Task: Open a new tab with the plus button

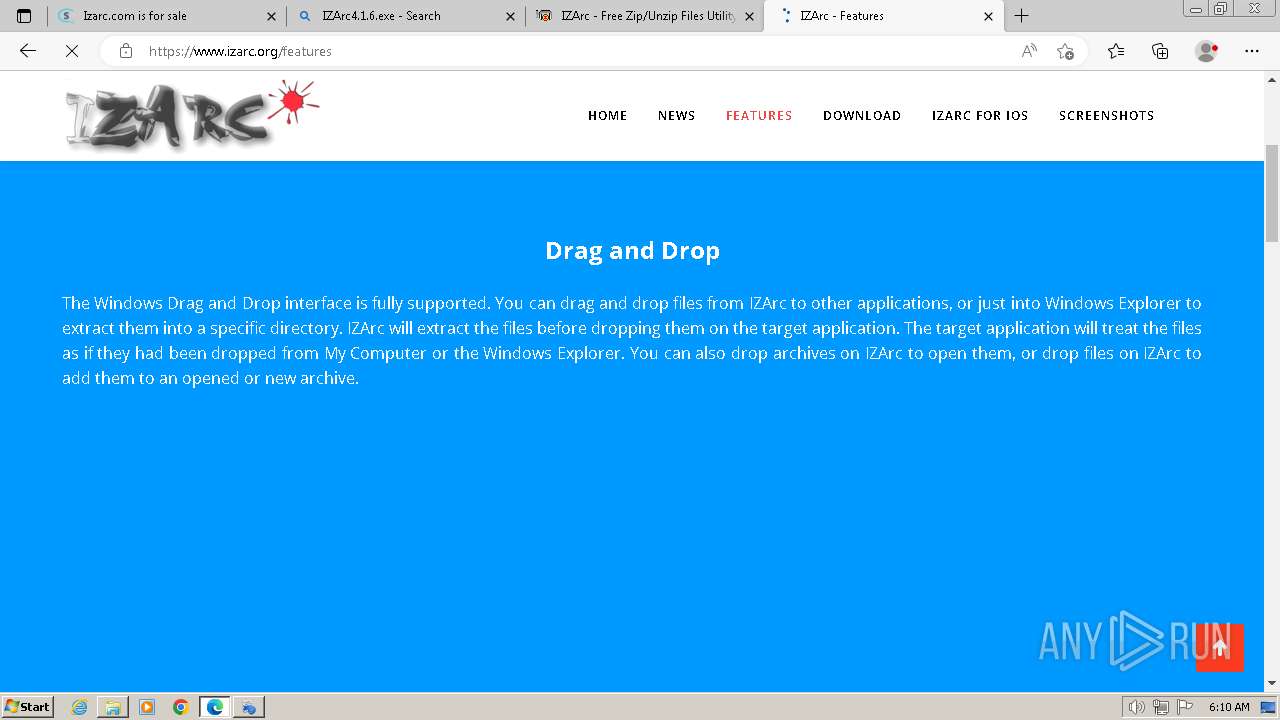Action: click(1021, 16)
